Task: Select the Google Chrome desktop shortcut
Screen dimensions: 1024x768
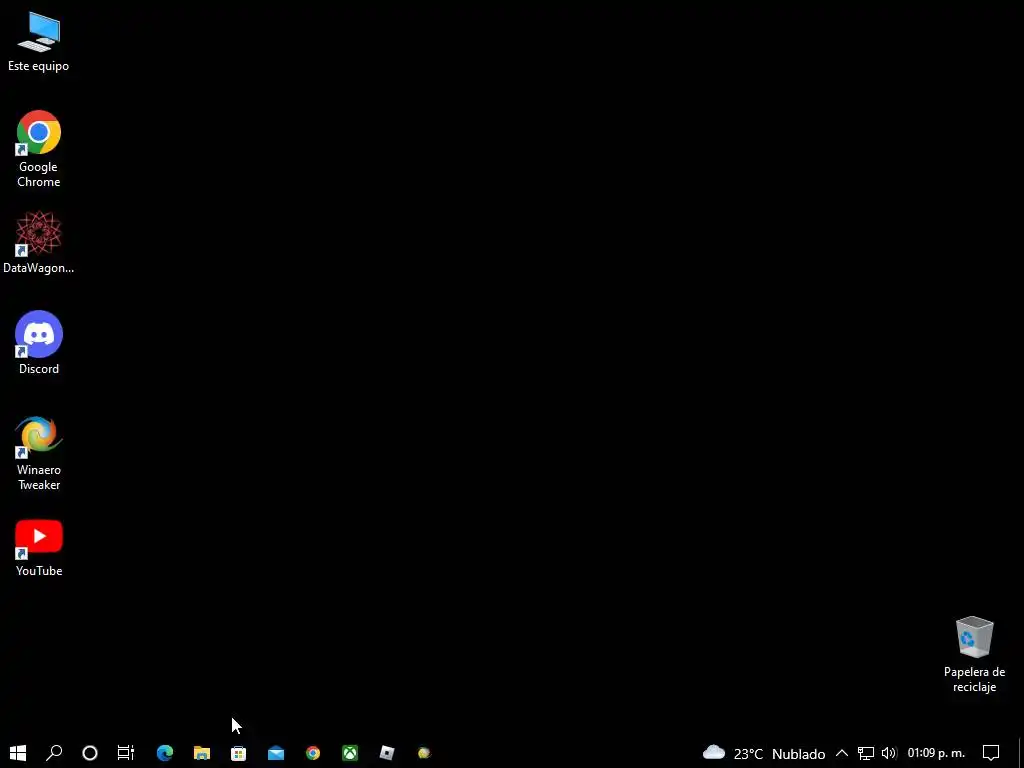Action: click(39, 149)
